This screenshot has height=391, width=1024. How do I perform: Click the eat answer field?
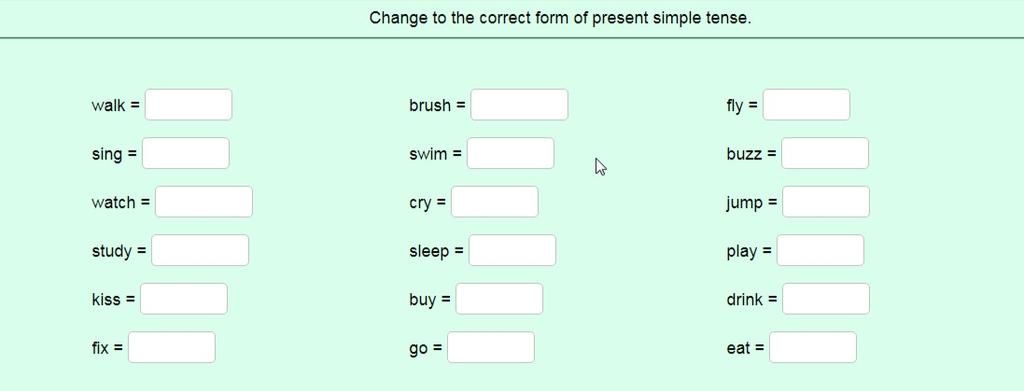pyautogui.click(x=812, y=347)
